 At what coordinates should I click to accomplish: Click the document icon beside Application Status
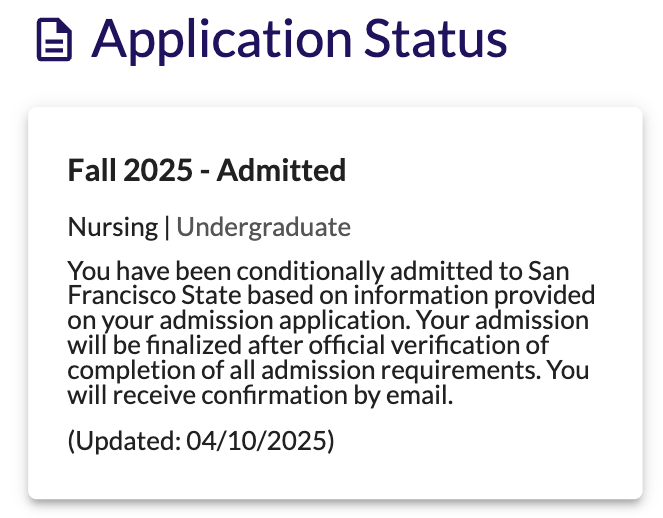(54, 41)
